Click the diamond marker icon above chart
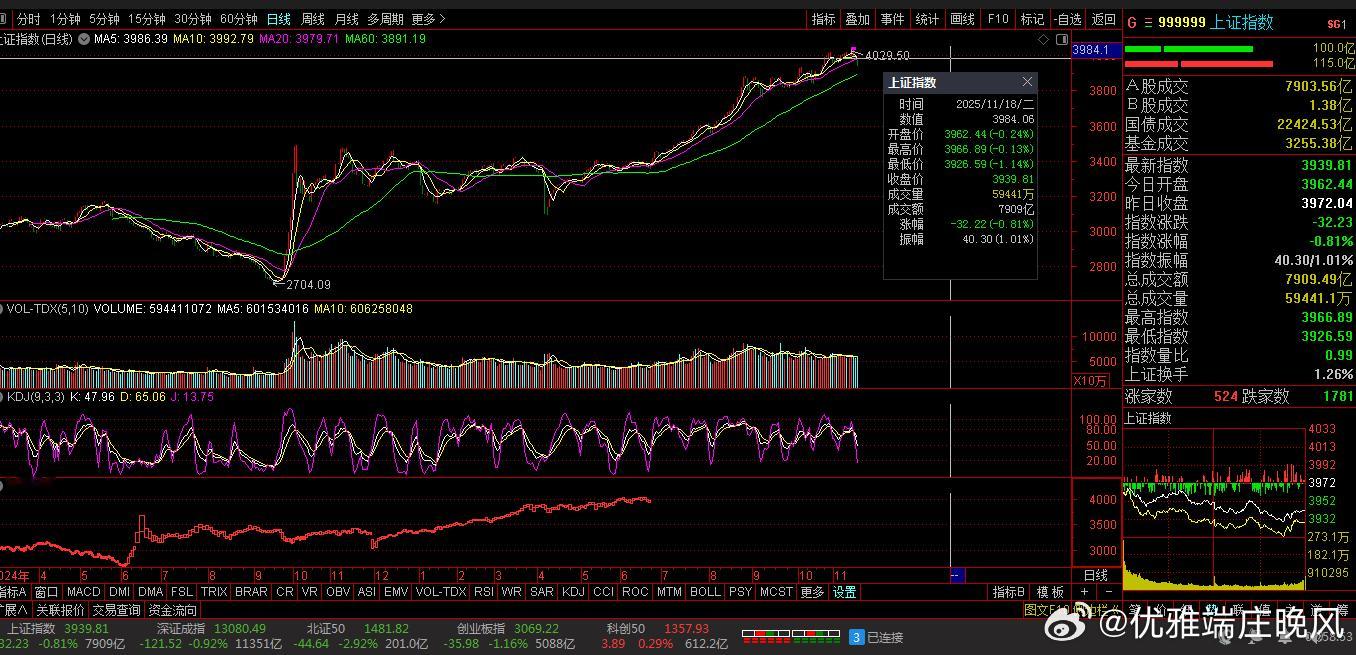 click(x=1044, y=40)
